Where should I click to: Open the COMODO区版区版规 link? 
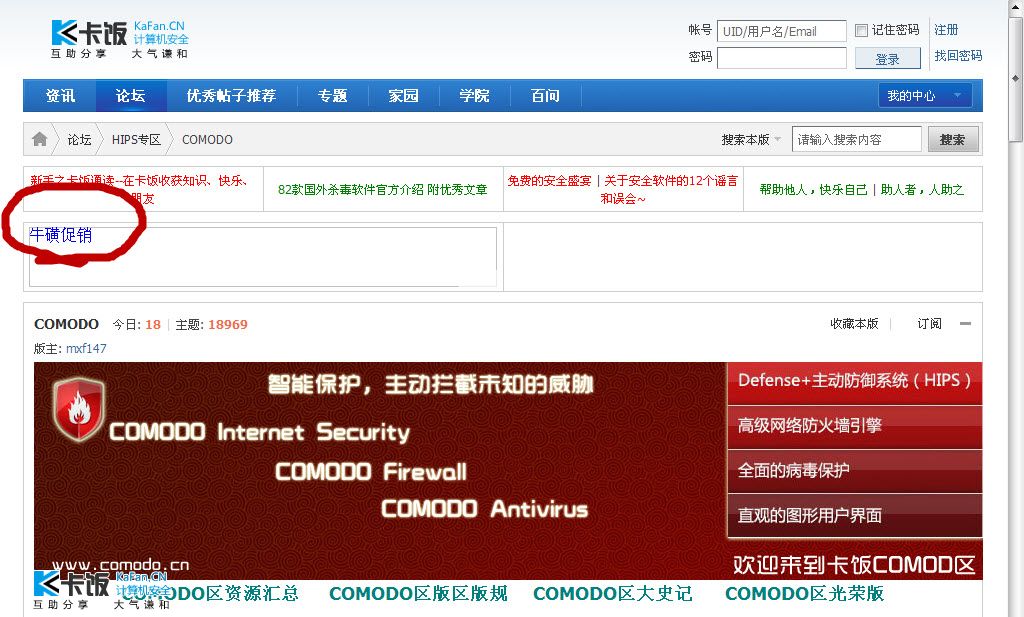pyautogui.click(x=418, y=593)
